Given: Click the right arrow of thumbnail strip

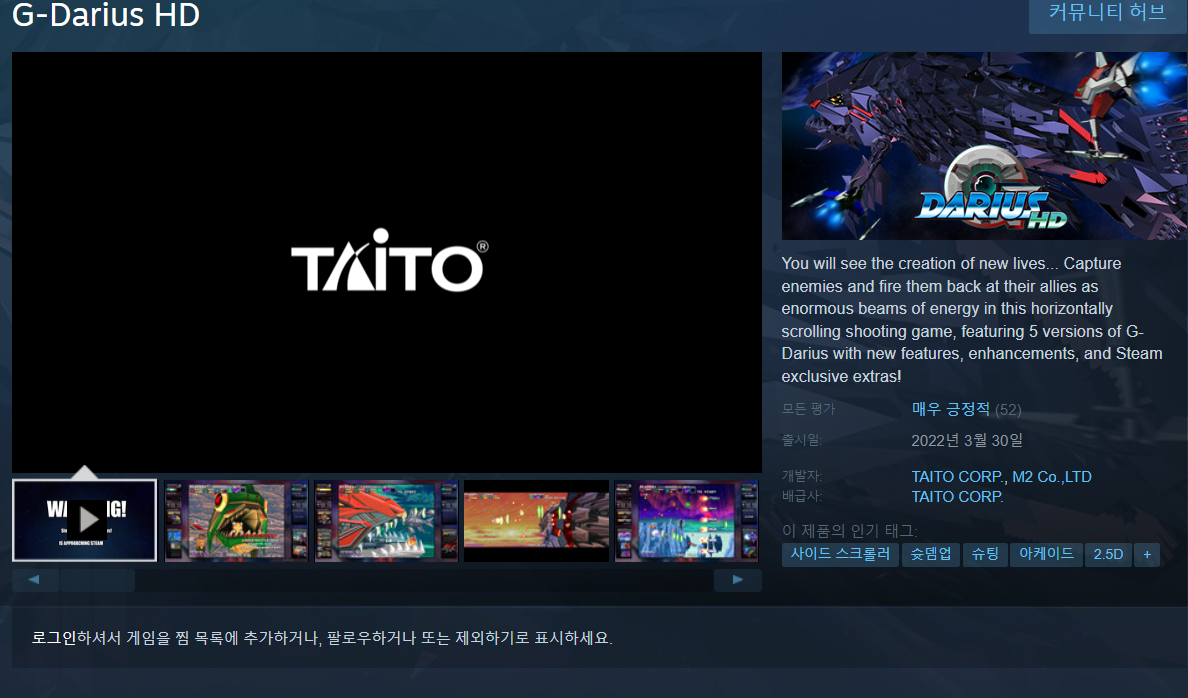Looking at the screenshot, I should pos(738,580).
